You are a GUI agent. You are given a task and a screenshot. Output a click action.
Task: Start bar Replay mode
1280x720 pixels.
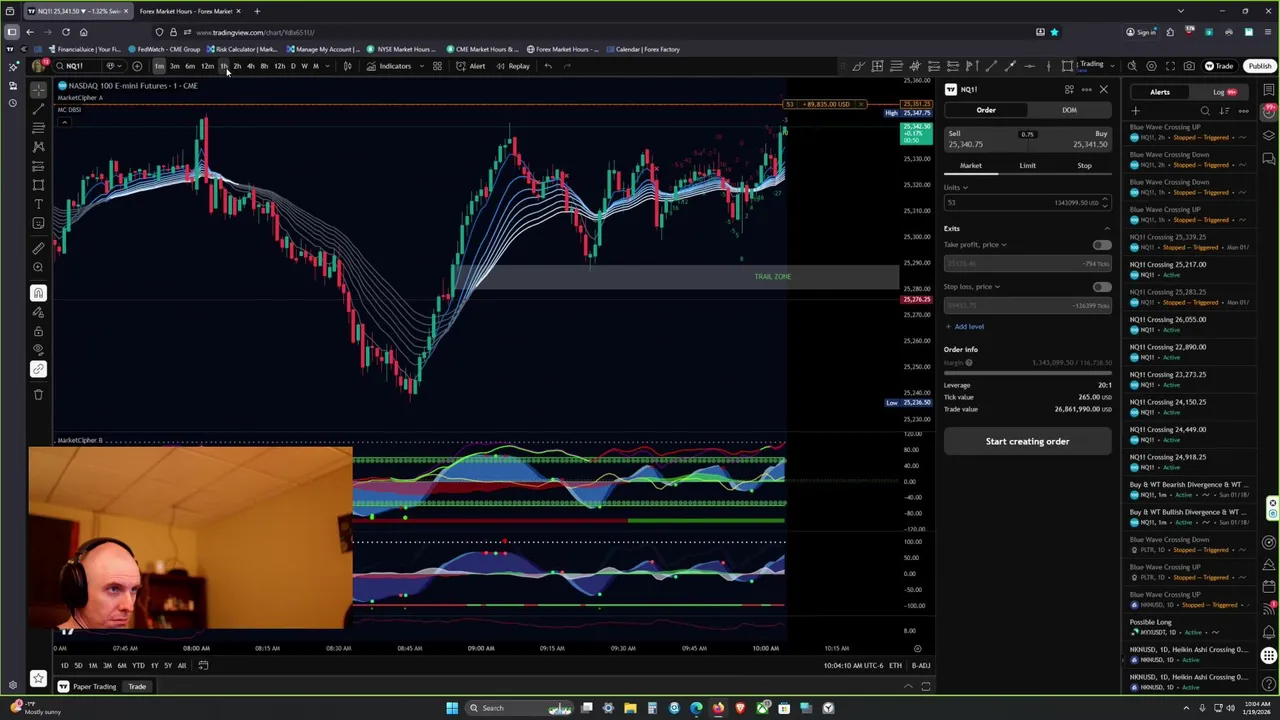click(513, 66)
